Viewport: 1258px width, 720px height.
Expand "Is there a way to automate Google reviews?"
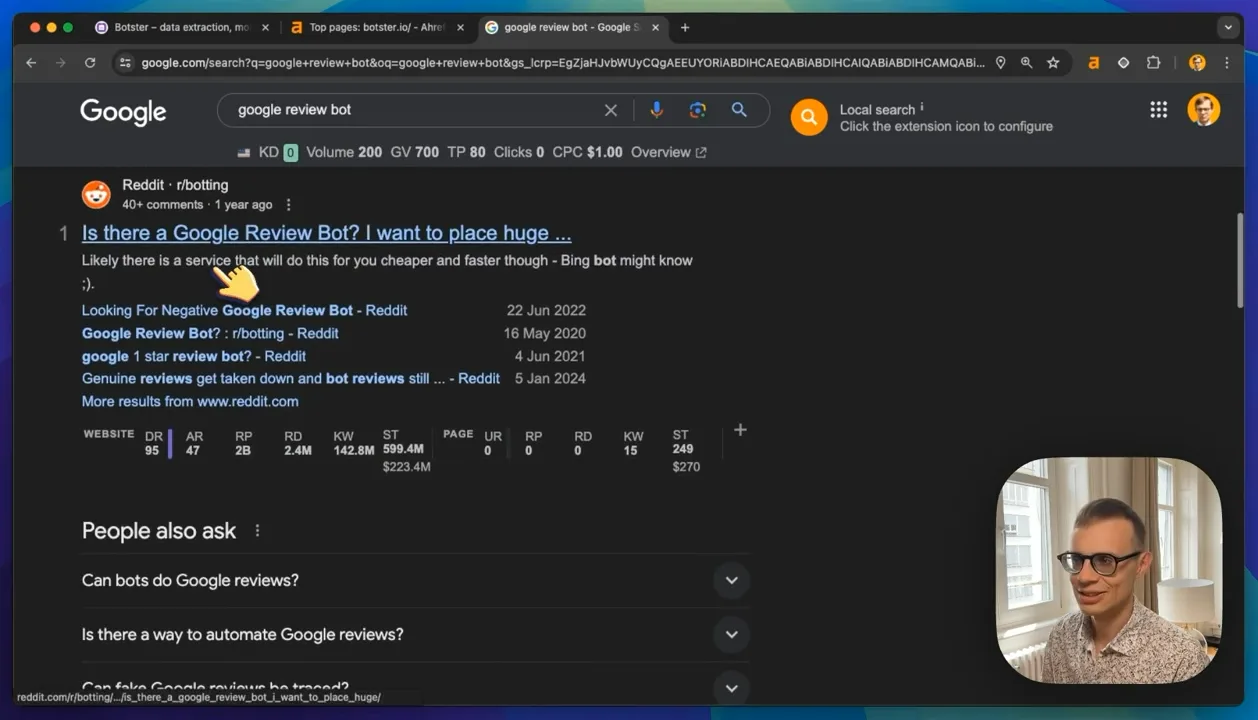tap(416, 635)
